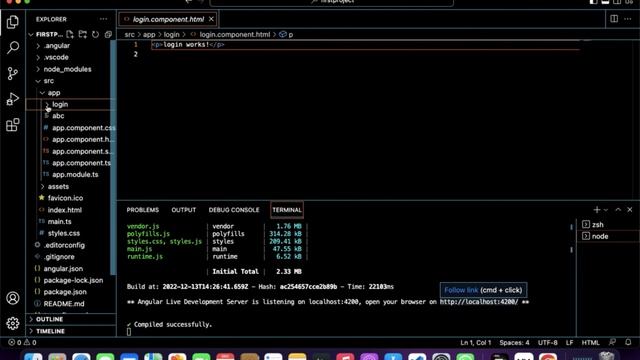This screenshot has width=640, height=360.
Task: Close the terminal panel
Action: pos(630,210)
